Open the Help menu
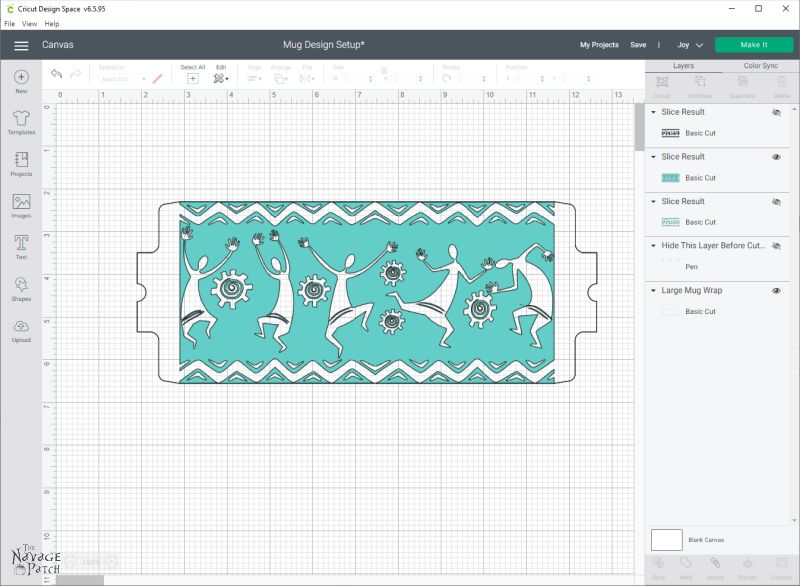Viewport: 800px width, 586px height. pyautogui.click(x=52, y=23)
